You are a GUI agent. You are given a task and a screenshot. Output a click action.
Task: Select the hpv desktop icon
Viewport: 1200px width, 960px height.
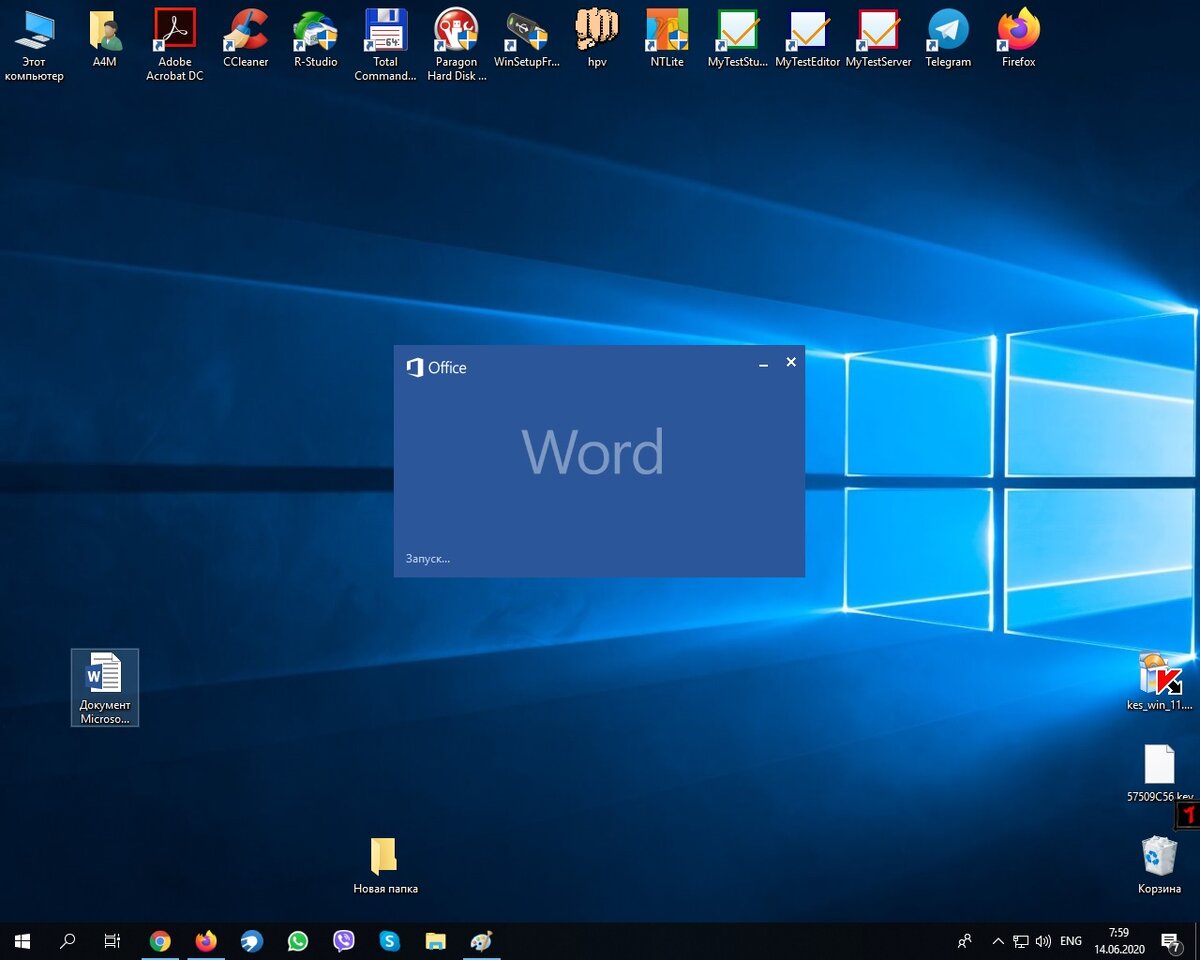[x=597, y=40]
